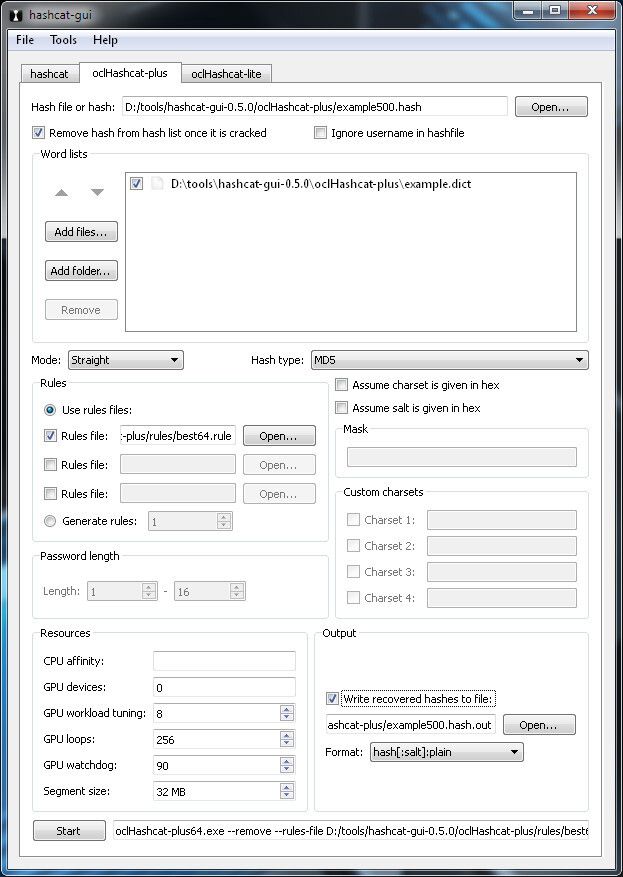
Task: Click the Start button
Action: [x=69, y=831]
